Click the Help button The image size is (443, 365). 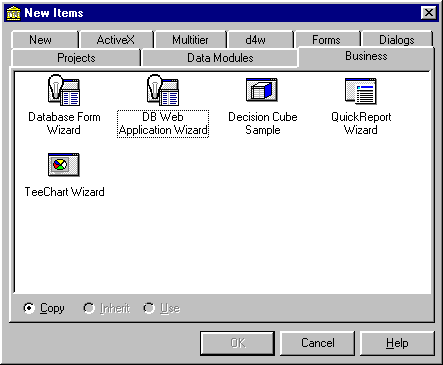coord(397,343)
